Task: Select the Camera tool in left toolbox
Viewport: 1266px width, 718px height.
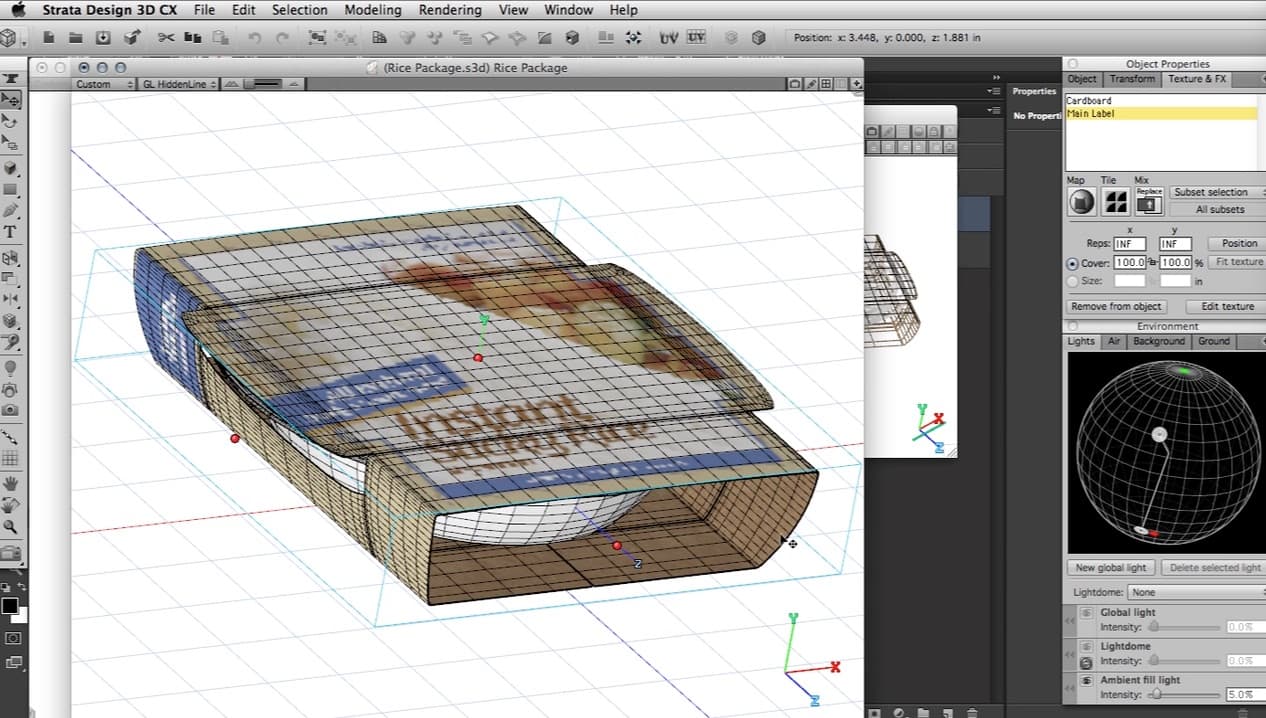Action: (x=10, y=410)
